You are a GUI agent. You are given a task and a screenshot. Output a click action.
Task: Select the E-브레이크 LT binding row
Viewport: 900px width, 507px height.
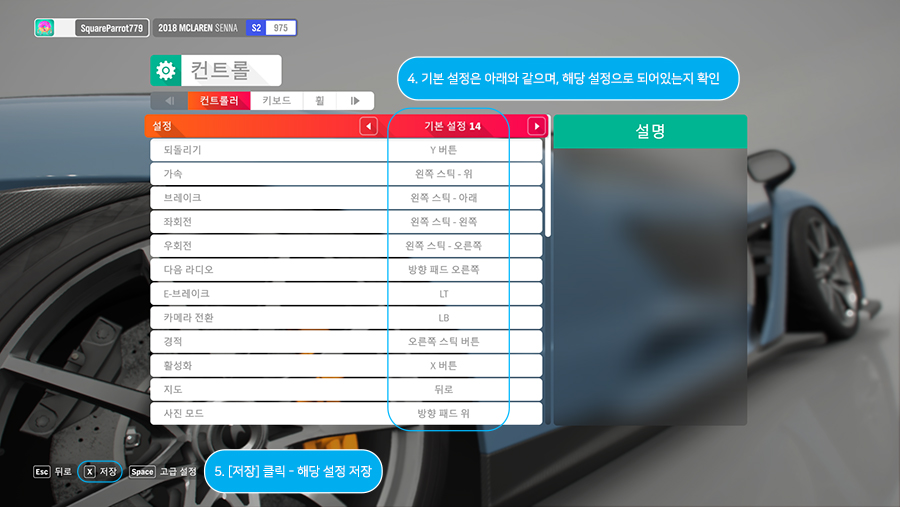346,294
